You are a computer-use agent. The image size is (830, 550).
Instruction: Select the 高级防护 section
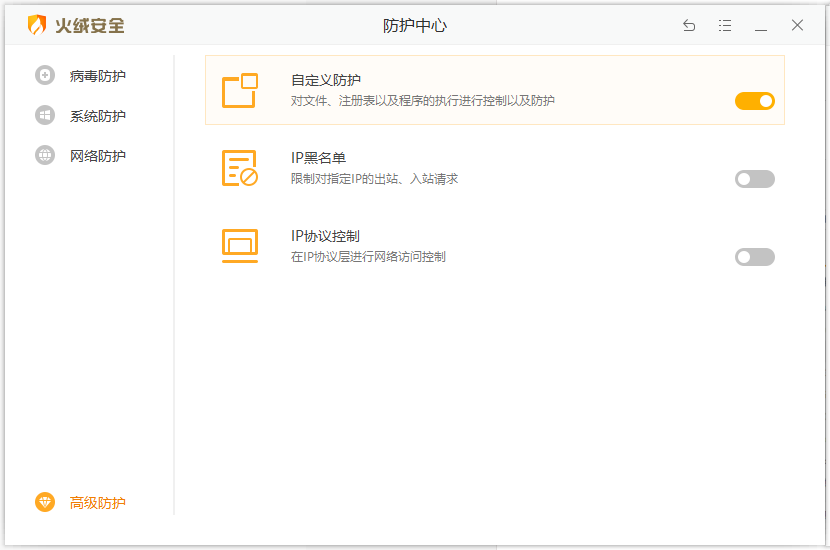97,503
